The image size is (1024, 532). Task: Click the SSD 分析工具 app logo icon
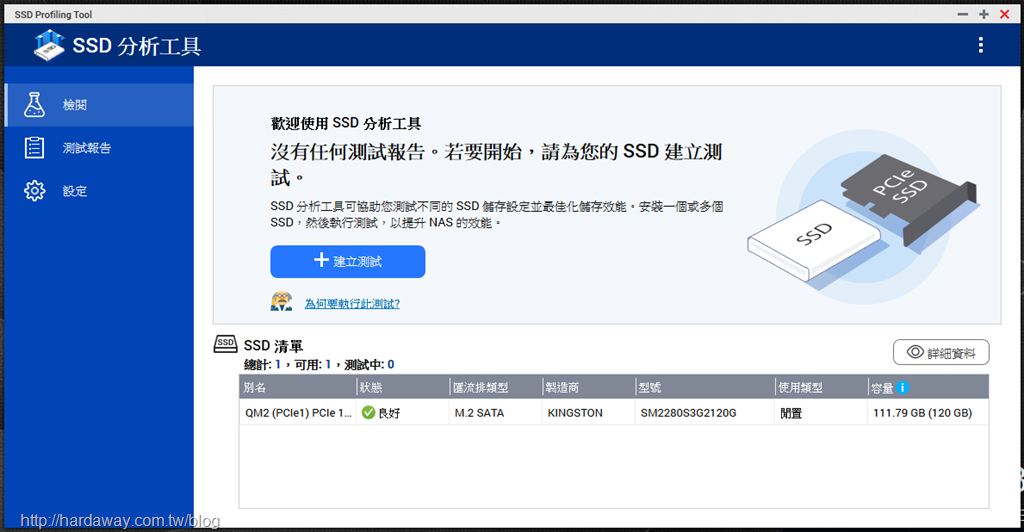pos(50,45)
